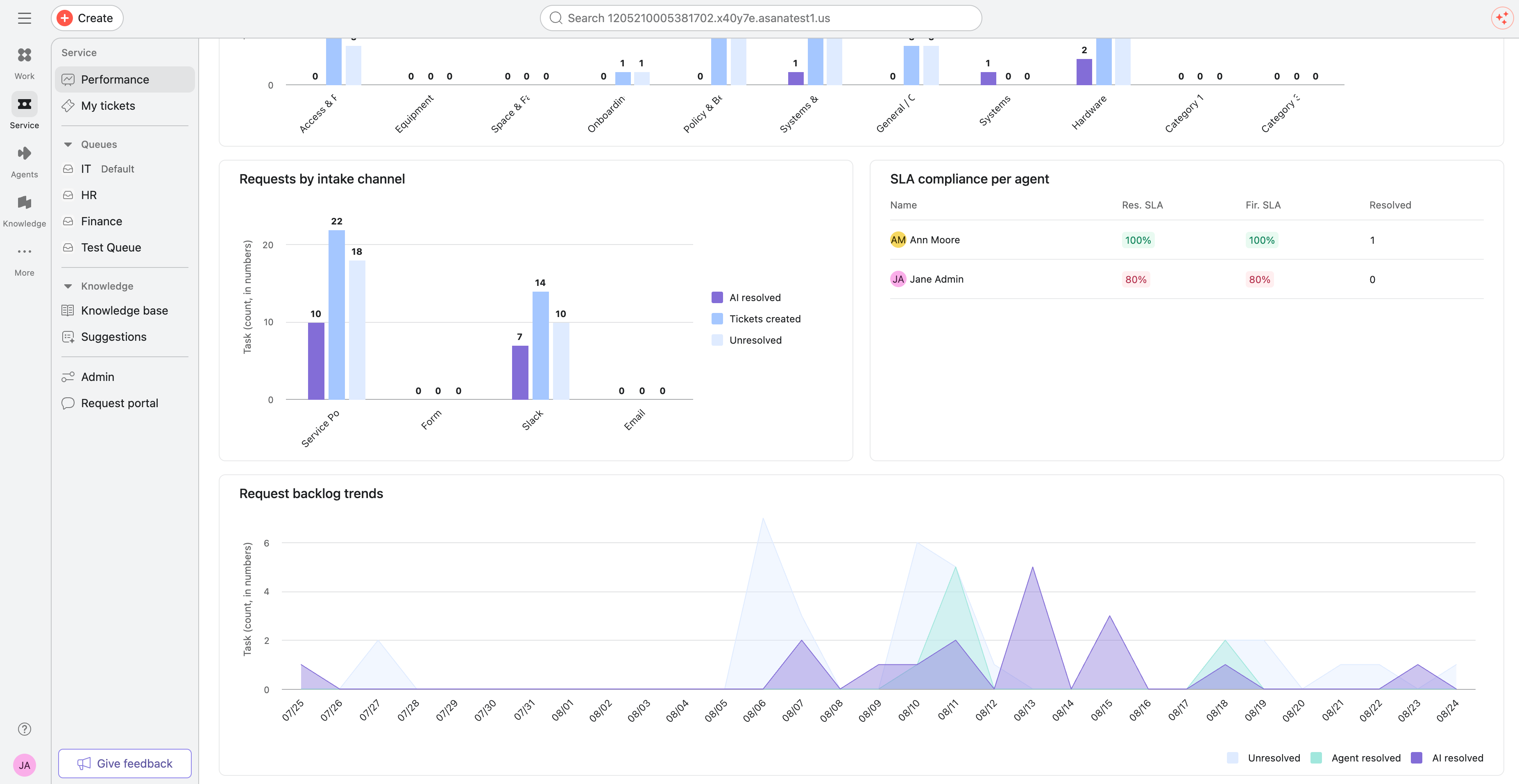Click the AI sparkle icon top right
Screen dimensions: 1519x784
pos(1502,18)
